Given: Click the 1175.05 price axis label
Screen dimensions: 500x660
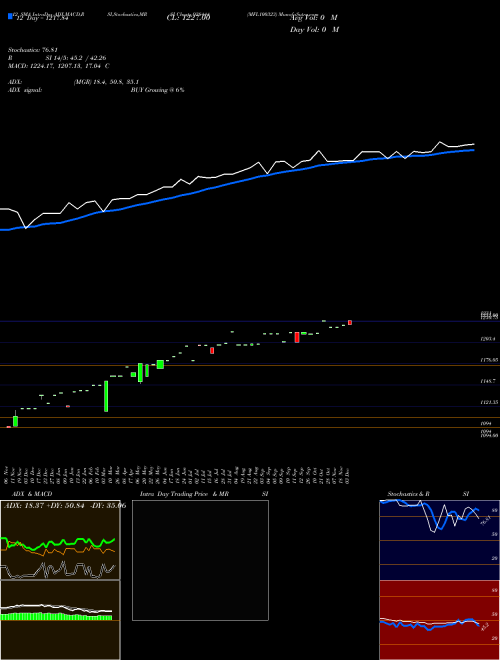Looking at the screenshot, I should pos(489,360).
